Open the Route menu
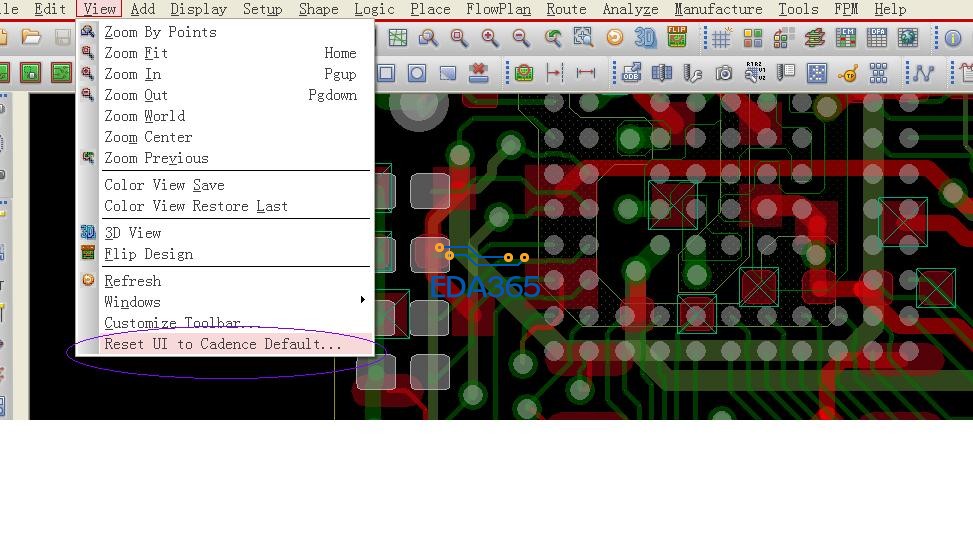This screenshot has height=540, width=973. coord(567,9)
